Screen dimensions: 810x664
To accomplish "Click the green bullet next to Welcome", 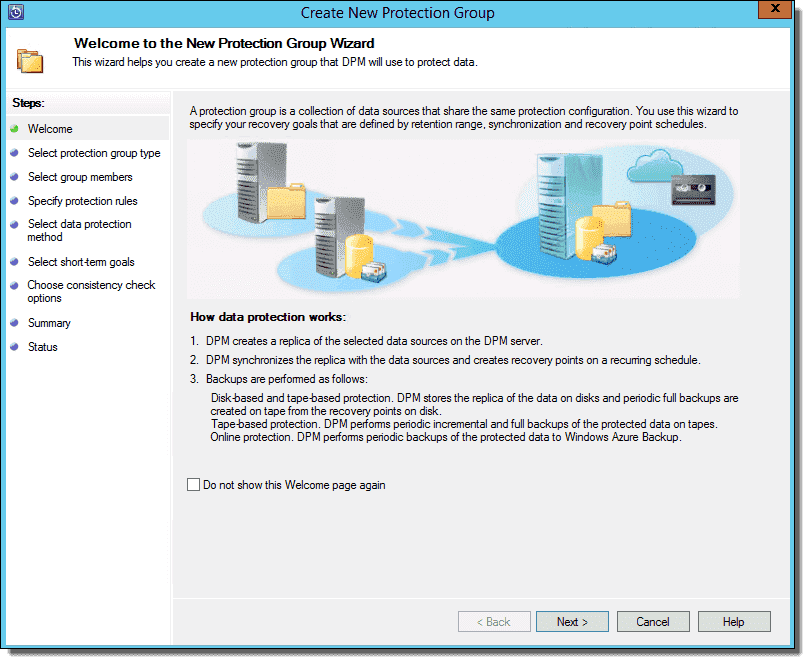I will [14, 129].
